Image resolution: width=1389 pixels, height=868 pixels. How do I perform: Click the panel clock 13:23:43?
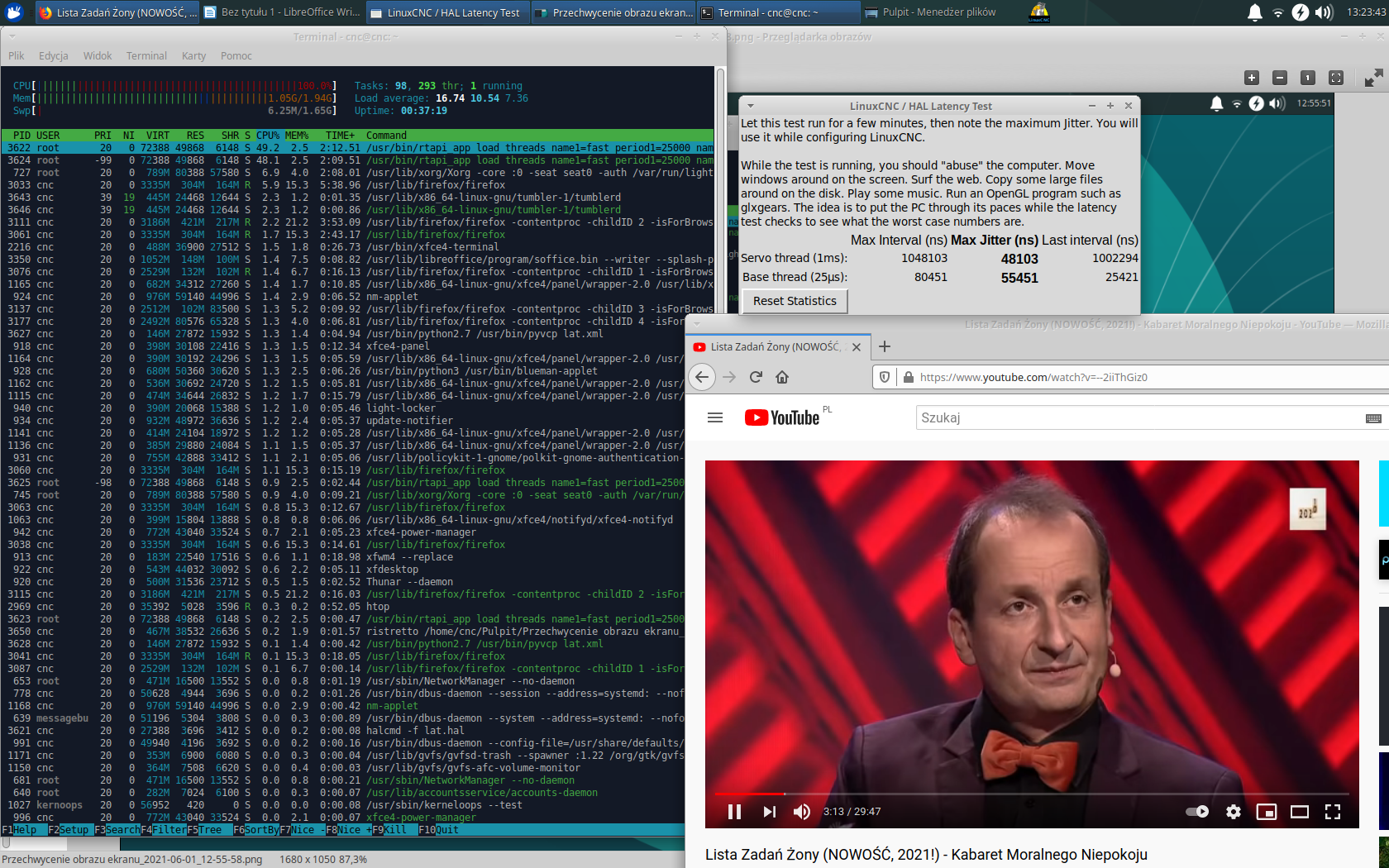pos(1366,12)
